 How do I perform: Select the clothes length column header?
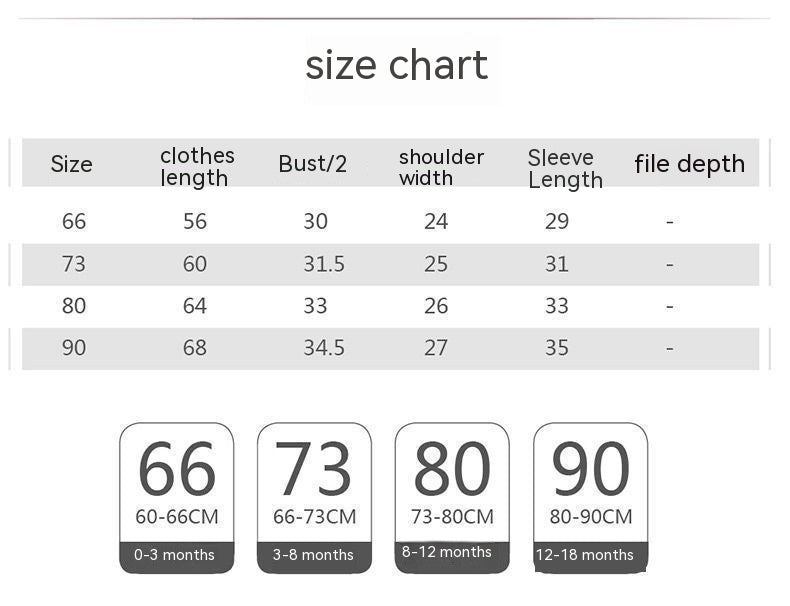tap(196, 166)
